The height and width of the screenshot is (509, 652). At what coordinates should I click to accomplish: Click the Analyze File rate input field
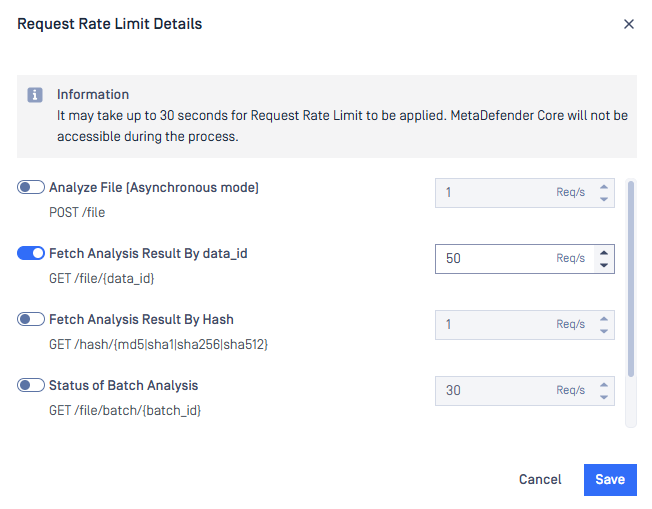point(525,193)
